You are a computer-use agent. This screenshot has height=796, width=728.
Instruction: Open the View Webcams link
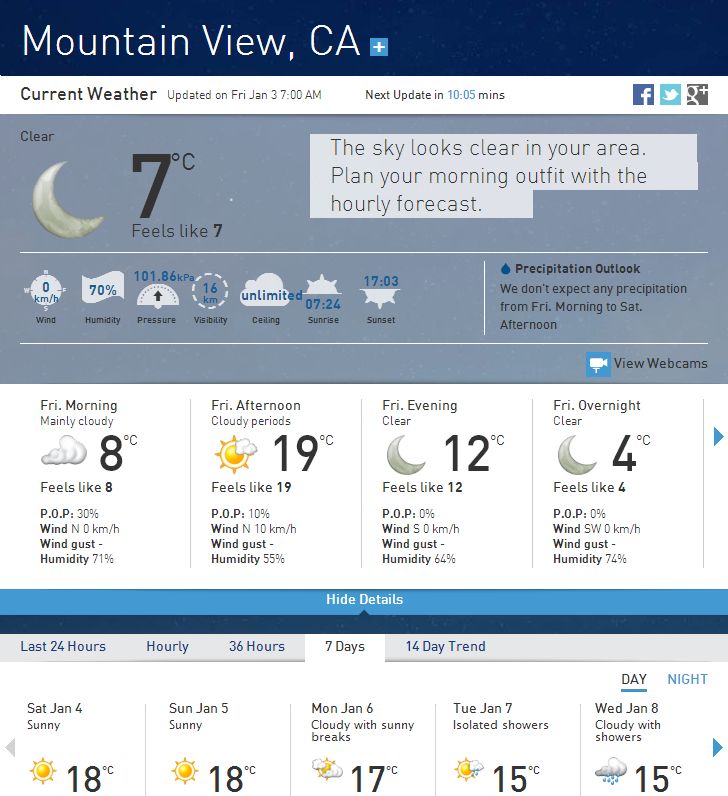tap(660, 363)
